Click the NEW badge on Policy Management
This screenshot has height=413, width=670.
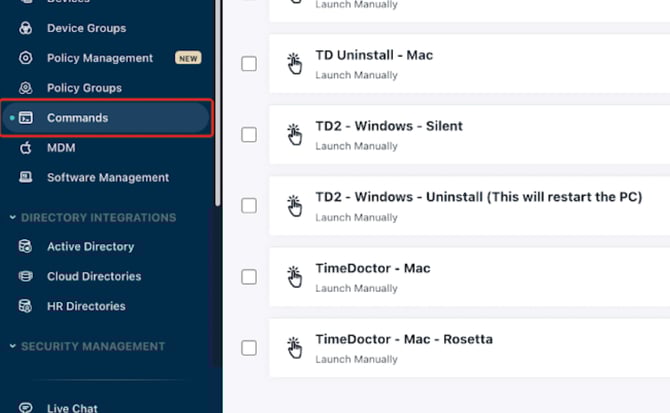click(188, 58)
